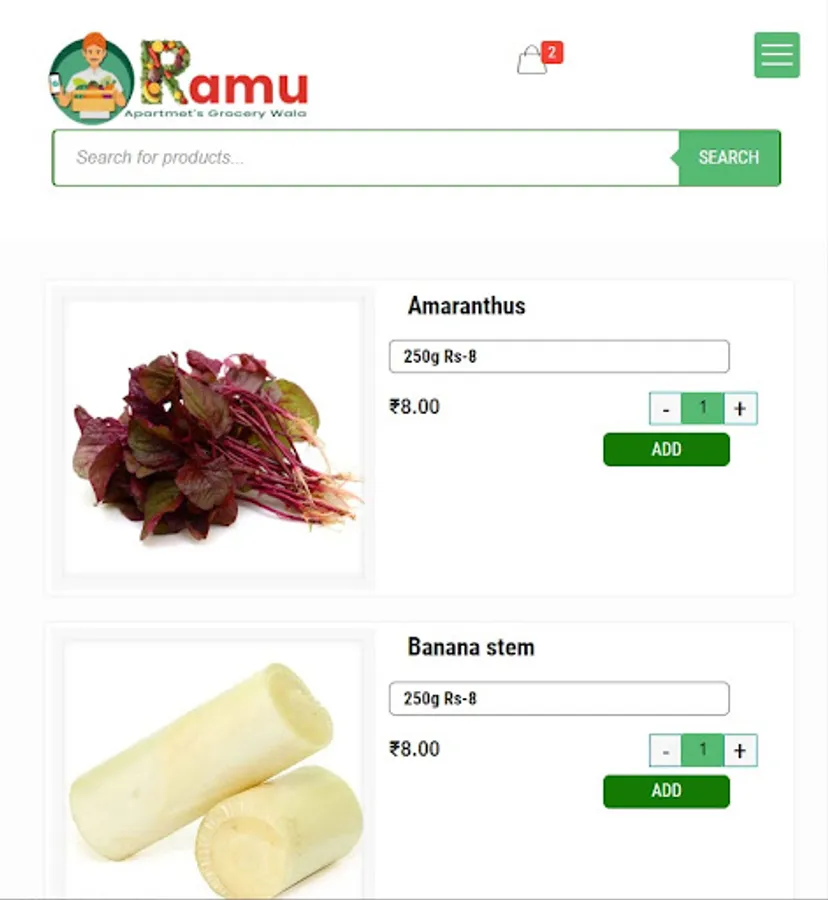This screenshot has width=828, height=900.
Task: Focus the Search for products field
Action: [366, 158]
